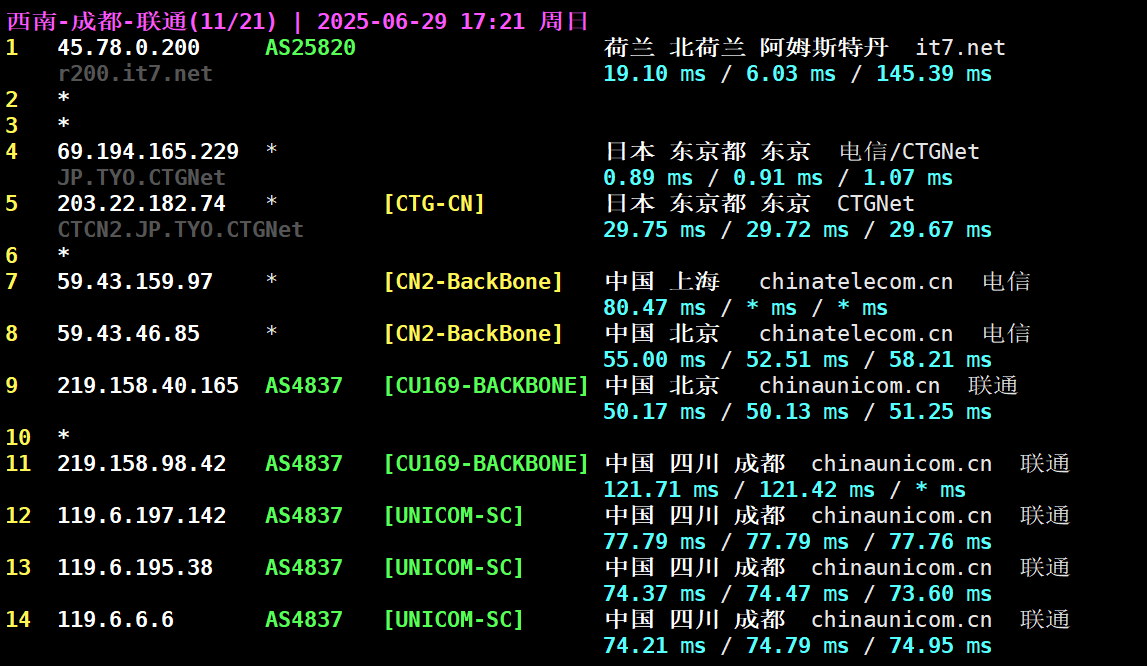Click latency value 51.25 ms
Viewport: 1147px width, 666px height.
pyautogui.click(x=941, y=411)
